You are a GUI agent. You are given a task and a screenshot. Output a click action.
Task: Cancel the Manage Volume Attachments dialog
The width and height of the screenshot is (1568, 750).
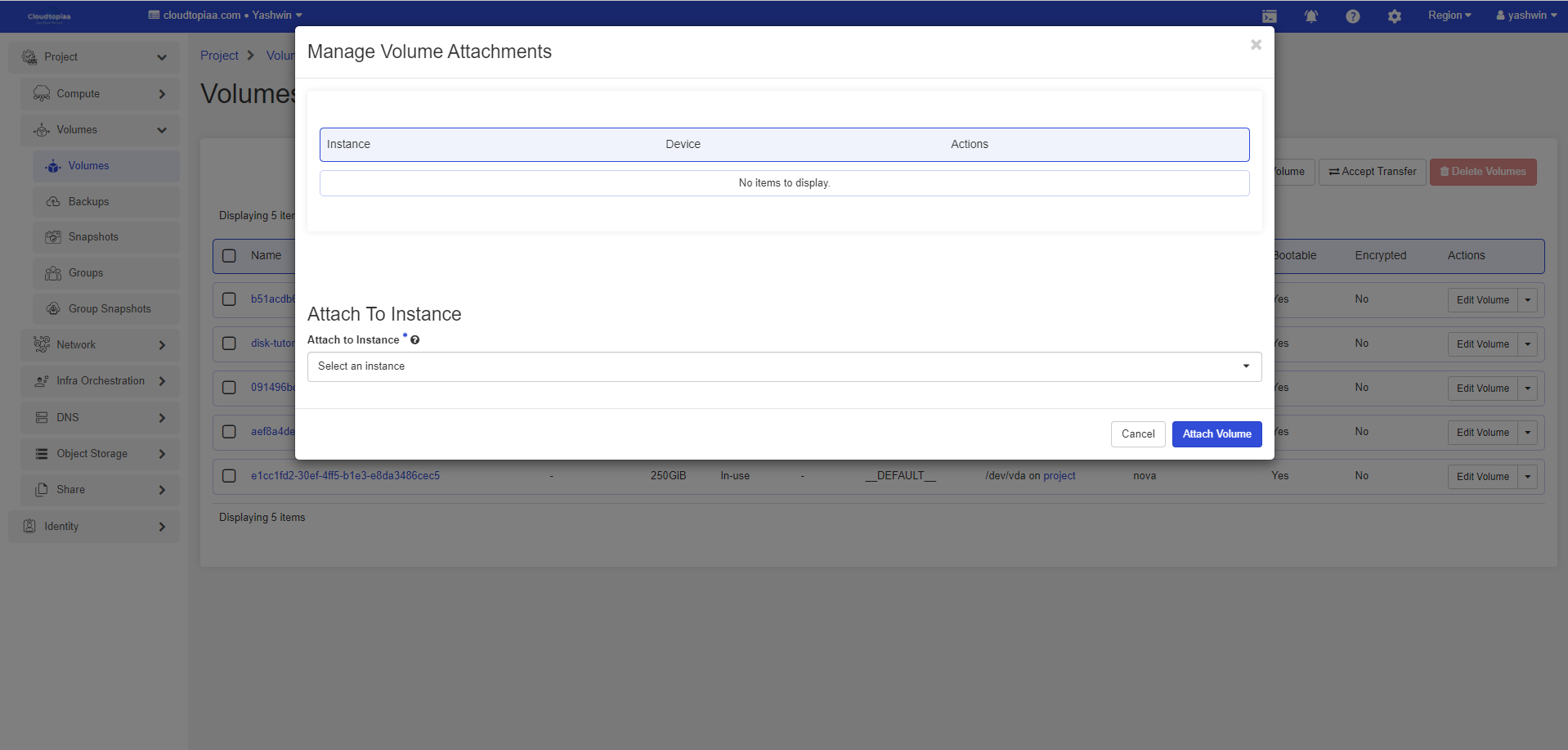pyautogui.click(x=1137, y=434)
